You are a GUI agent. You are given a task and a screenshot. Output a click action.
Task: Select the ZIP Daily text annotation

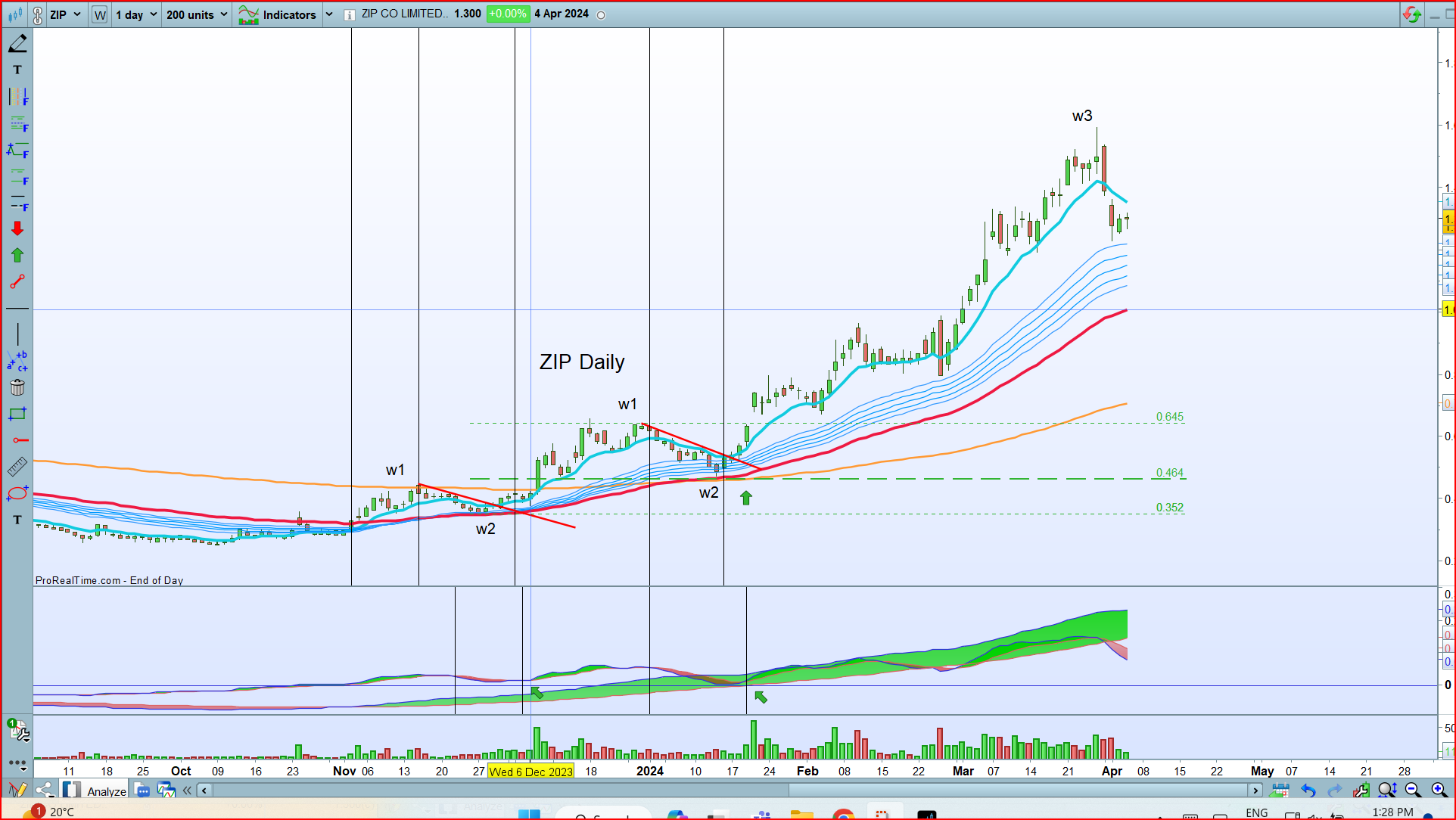[582, 362]
